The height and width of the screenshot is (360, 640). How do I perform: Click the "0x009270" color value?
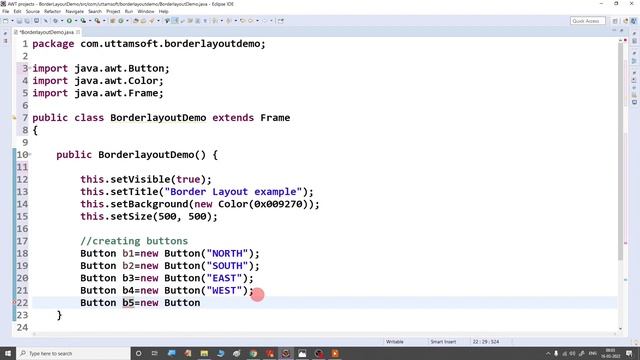point(278,204)
